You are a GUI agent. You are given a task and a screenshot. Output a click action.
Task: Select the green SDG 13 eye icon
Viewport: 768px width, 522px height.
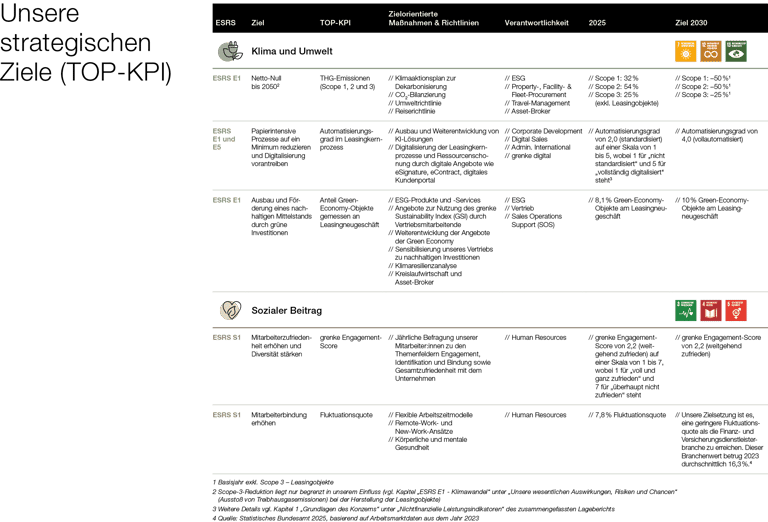click(735, 50)
